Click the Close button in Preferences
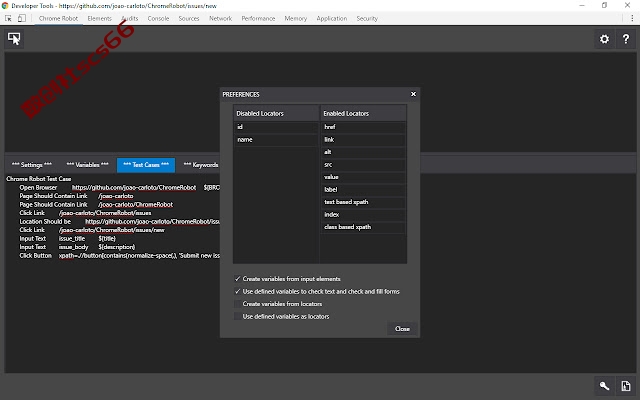Screen dimensions: 640x400 coord(402,329)
